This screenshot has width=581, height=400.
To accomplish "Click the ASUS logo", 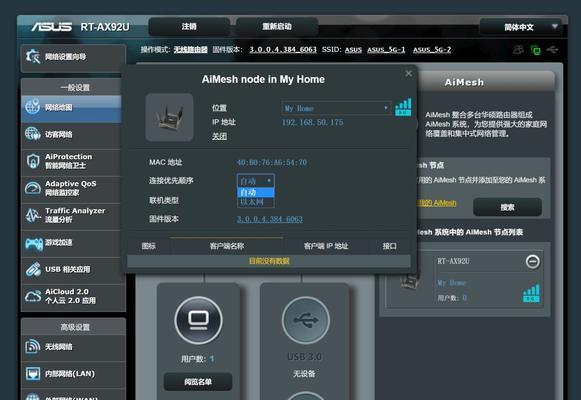I will tap(52, 27).
